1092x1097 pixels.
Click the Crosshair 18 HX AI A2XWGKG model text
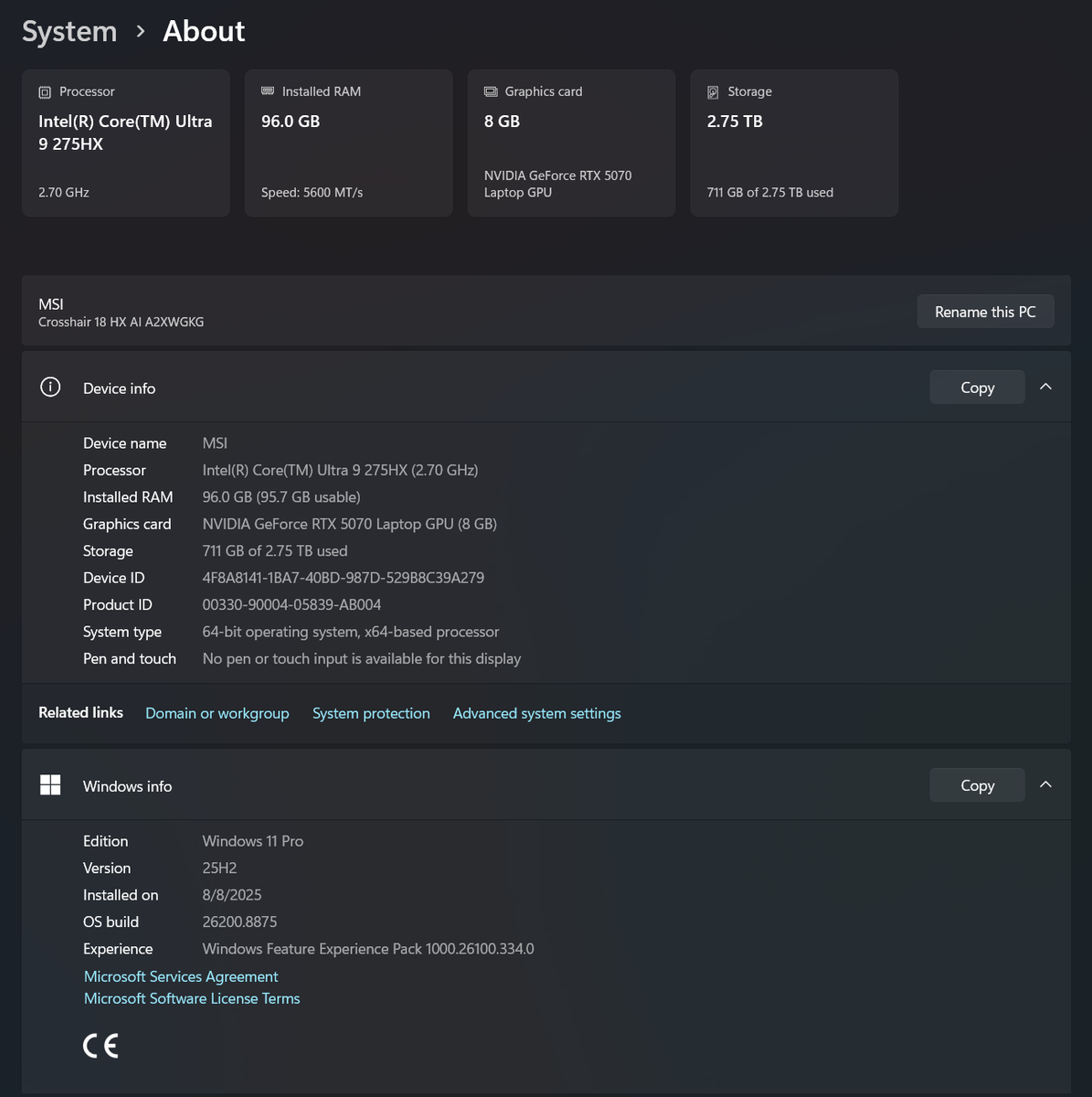[122, 322]
